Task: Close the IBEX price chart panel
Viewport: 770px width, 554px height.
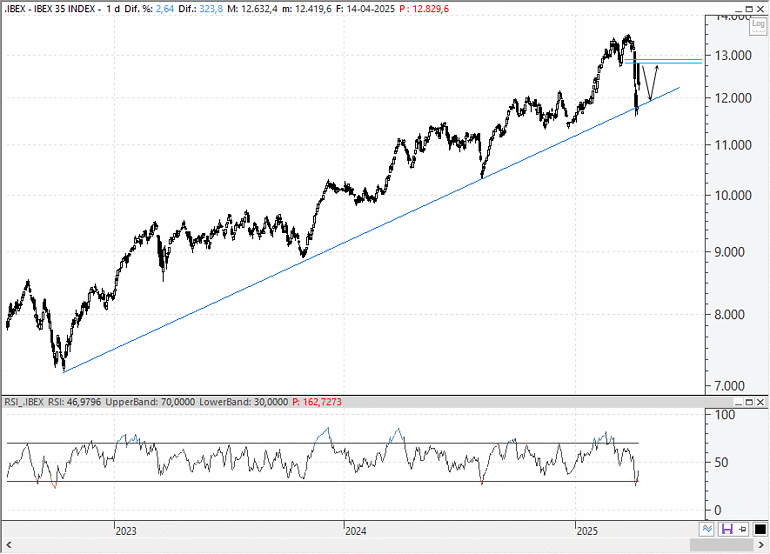Action: [760, 9]
